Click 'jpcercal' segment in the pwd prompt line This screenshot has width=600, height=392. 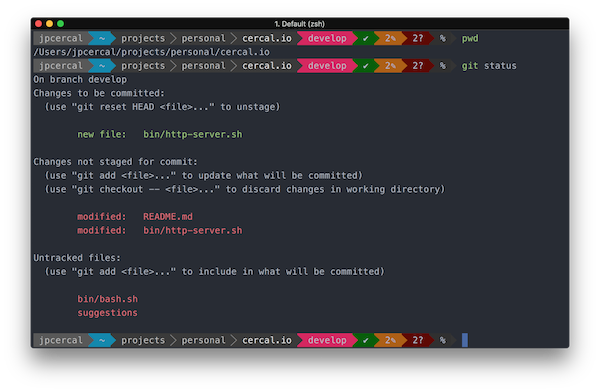tap(61, 38)
